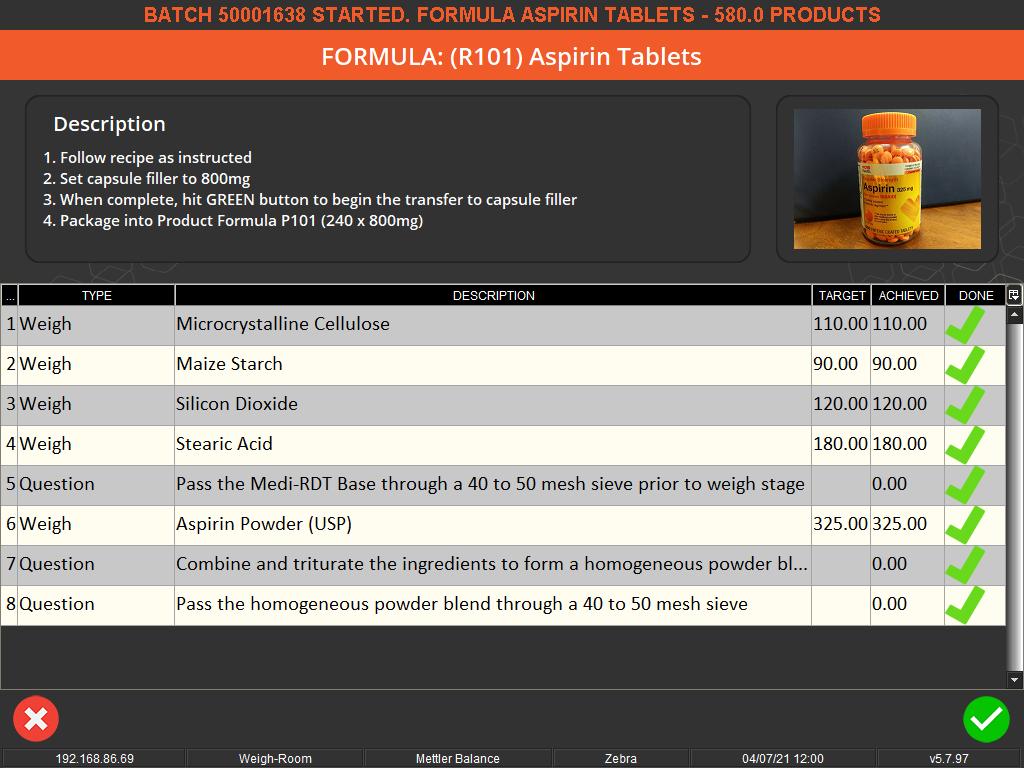1024x768 pixels.
Task: Click the green tick on the homogeneous blend row
Action: [972, 564]
